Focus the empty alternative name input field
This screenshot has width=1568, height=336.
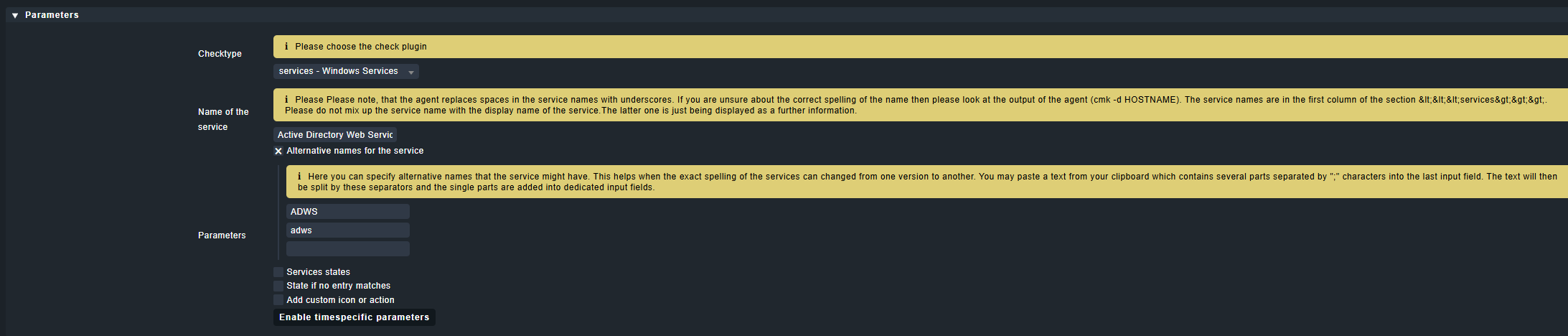pos(347,249)
